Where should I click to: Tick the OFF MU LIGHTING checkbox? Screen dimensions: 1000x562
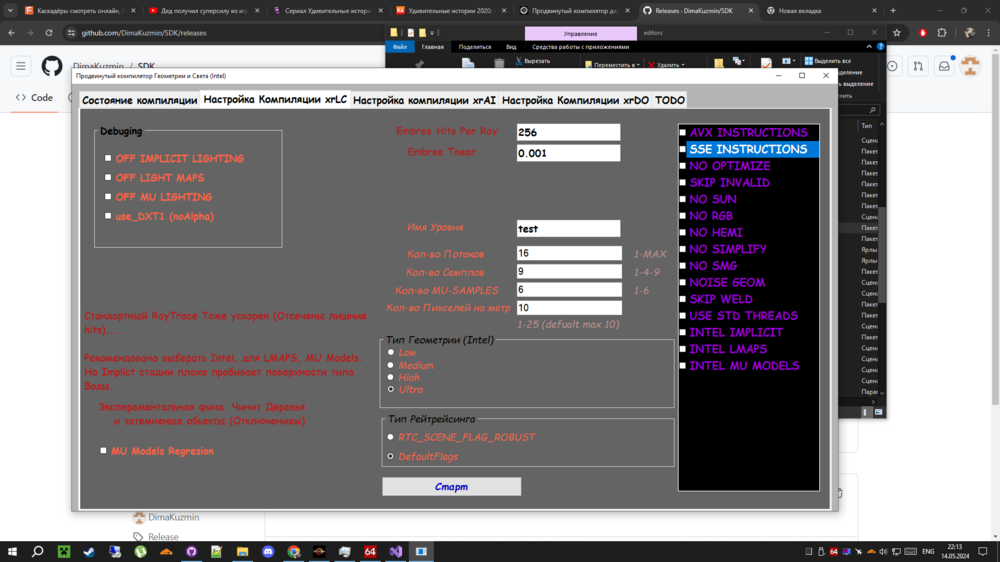point(108,196)
